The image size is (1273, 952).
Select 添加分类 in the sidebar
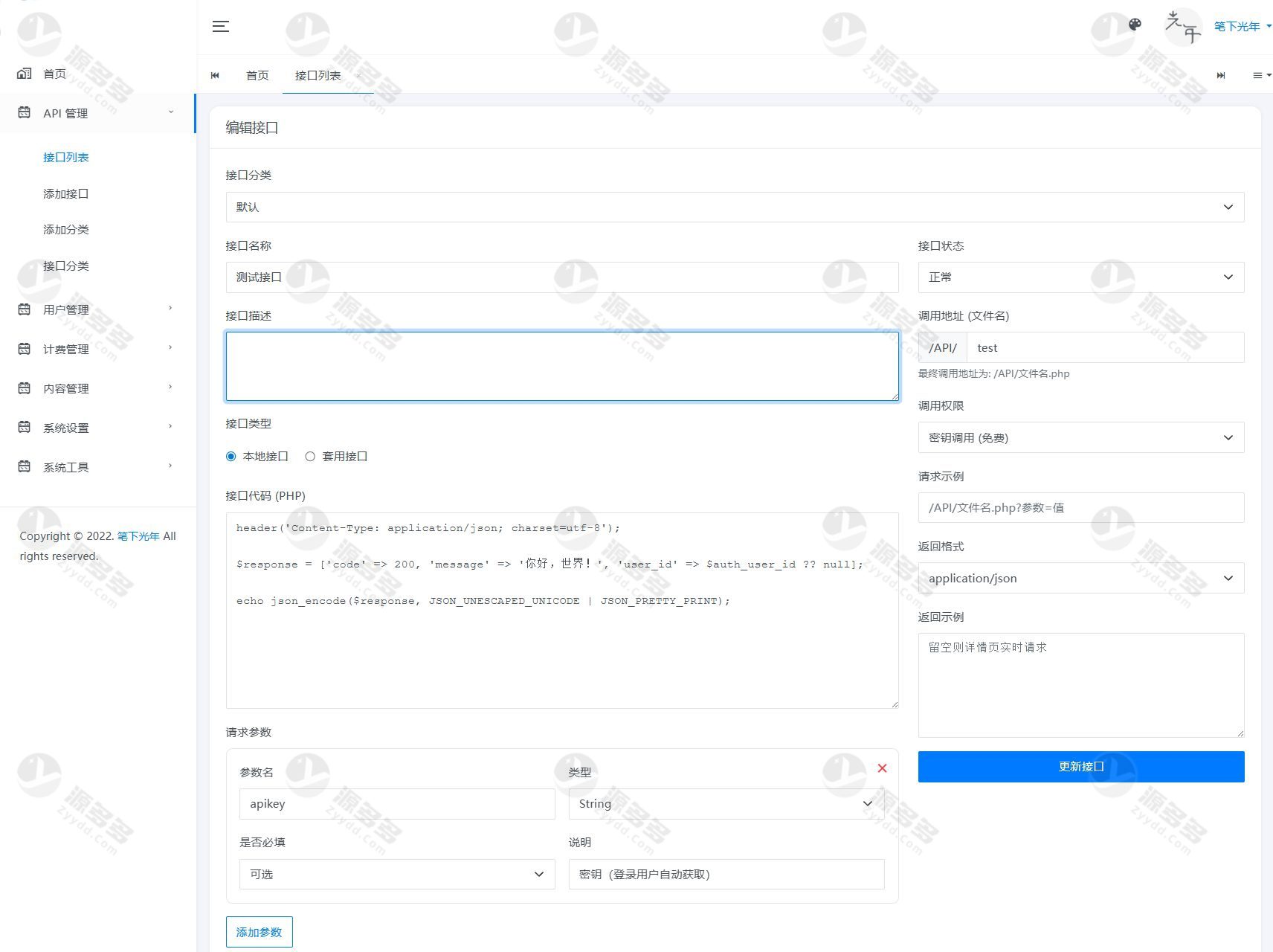click(66, 230)
